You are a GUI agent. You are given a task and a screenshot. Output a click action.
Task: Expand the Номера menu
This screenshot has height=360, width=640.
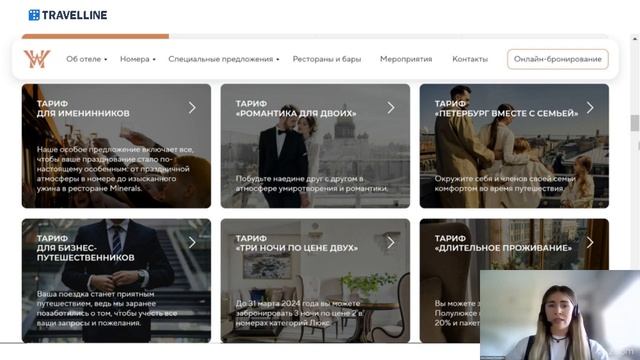tap(138, 59)
